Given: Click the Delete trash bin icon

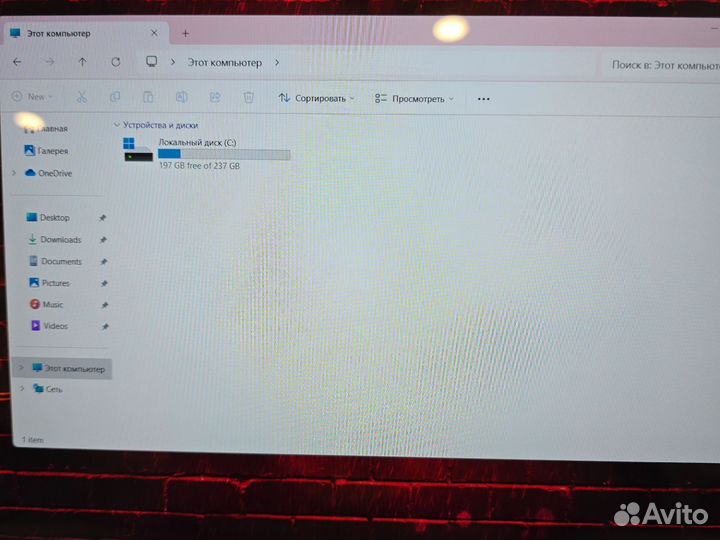Looking at the screenshot, I should 248,97.
